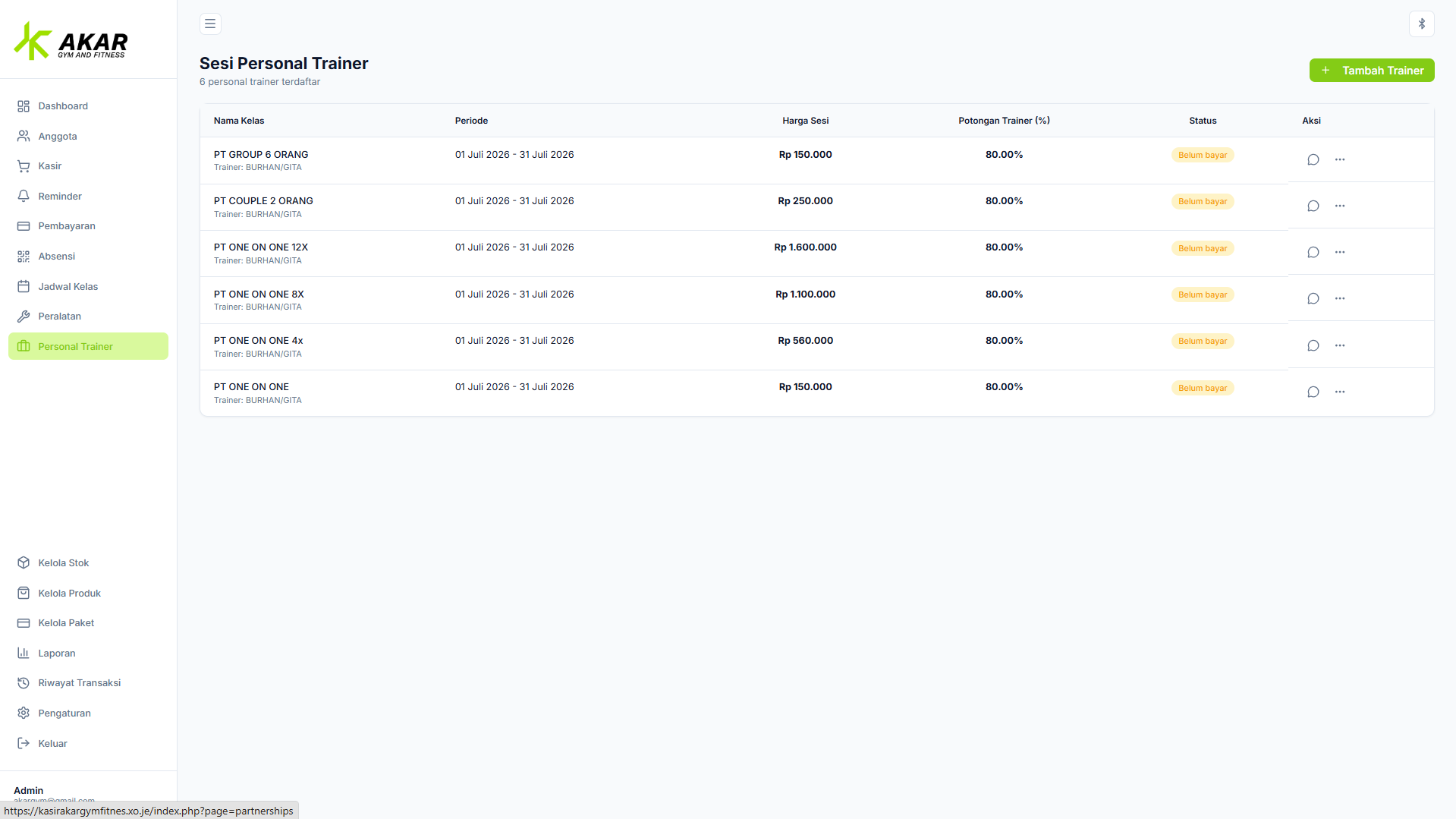Open the Anggota members page

click(88, 137)
